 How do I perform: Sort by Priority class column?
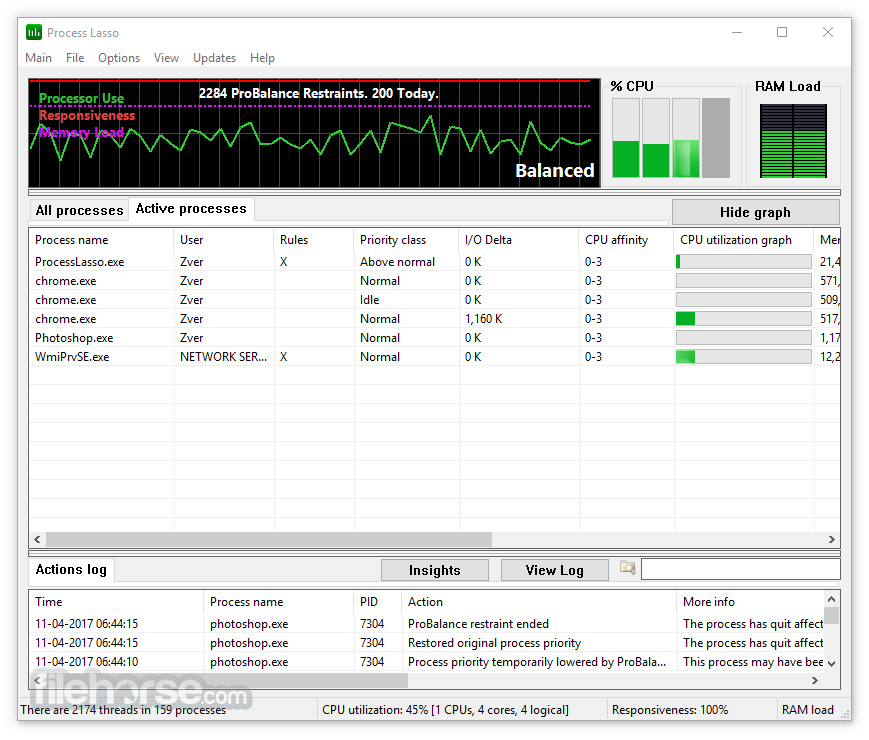[406, 240]
